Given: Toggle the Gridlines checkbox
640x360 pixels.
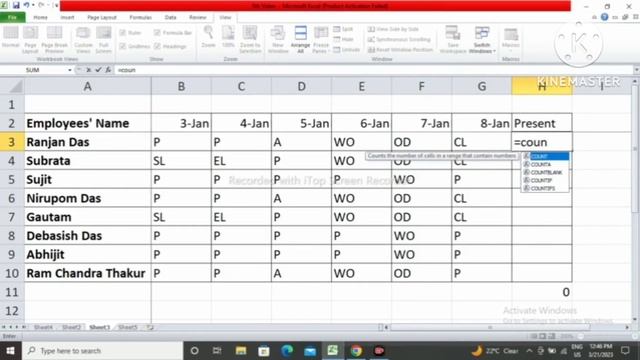Looking at the screenshot, I should coord(122,46).
